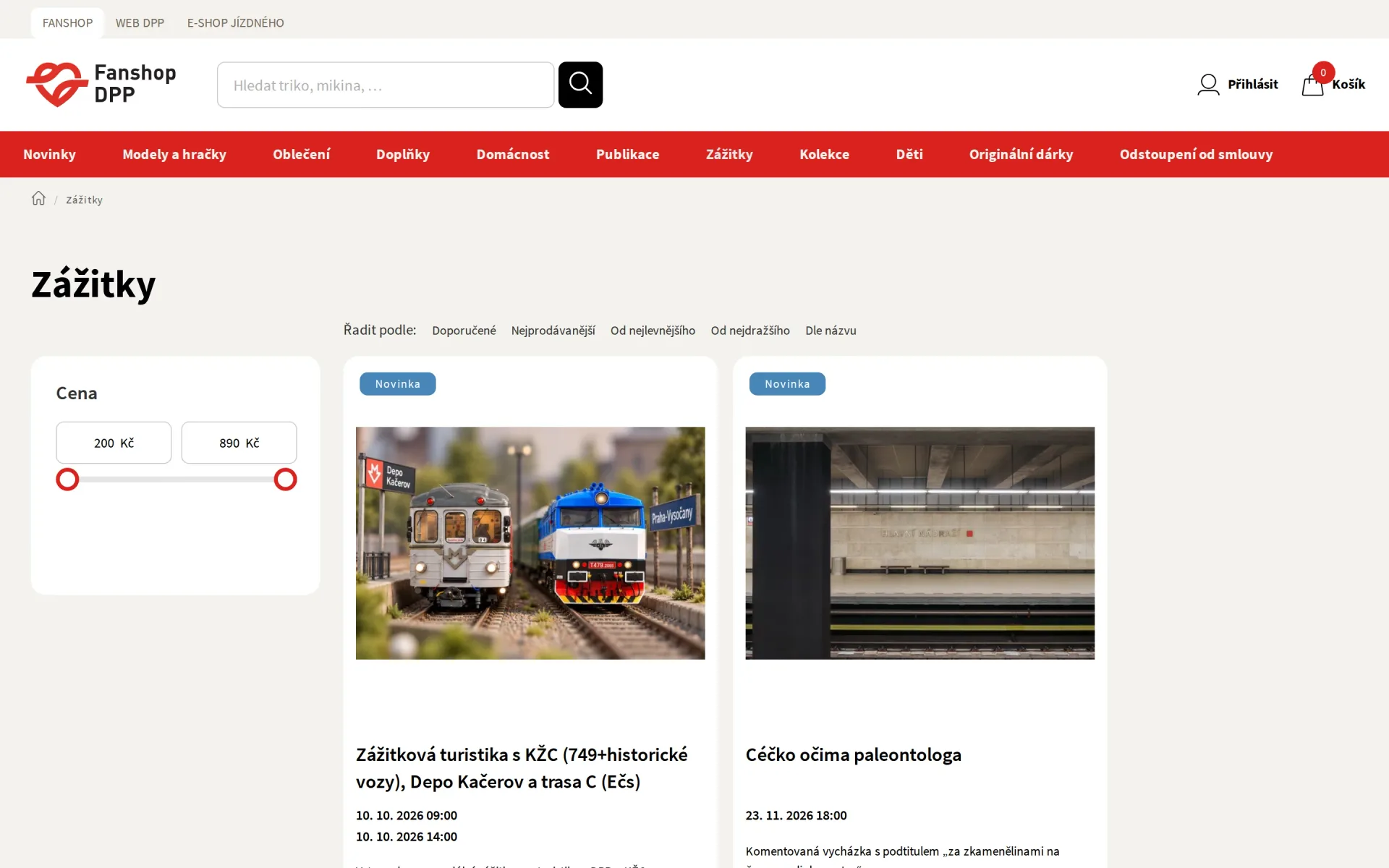
Task: Sort by Nejprodávanější
Action: pos(553,331)
